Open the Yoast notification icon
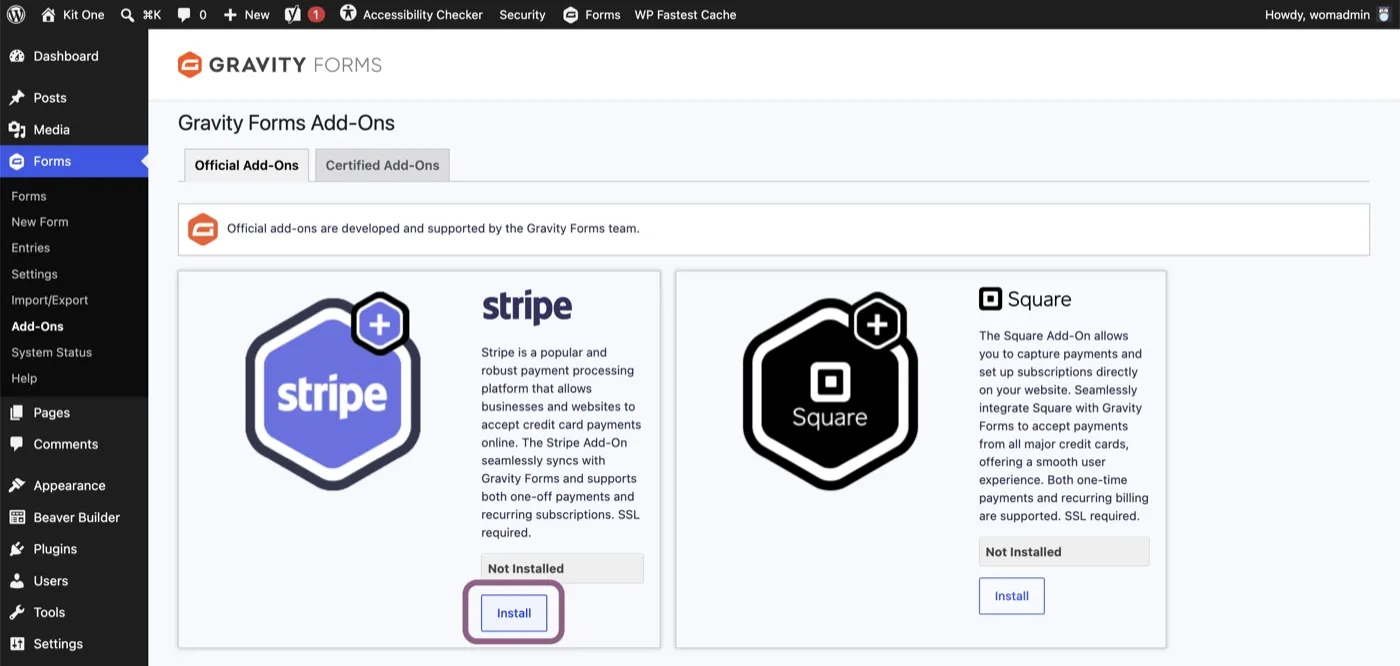The width and height of the screenshot is (1400, 666). [x=304, y=14]
